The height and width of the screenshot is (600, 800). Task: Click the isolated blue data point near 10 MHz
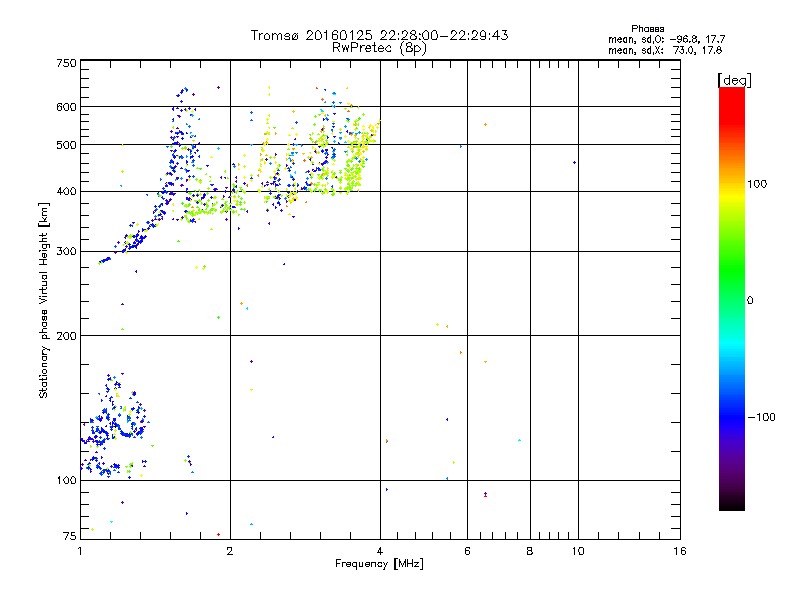(x=574, y=163)
